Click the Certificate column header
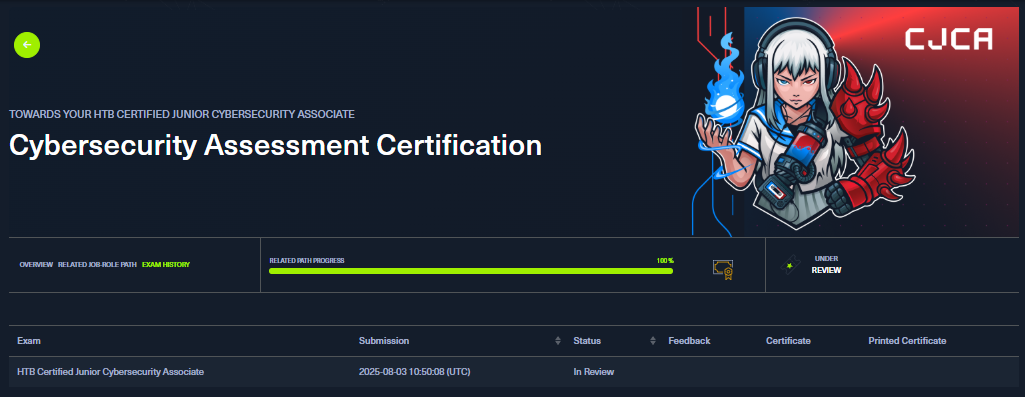Screen dimensions: 1025x397 pos(788,341)
